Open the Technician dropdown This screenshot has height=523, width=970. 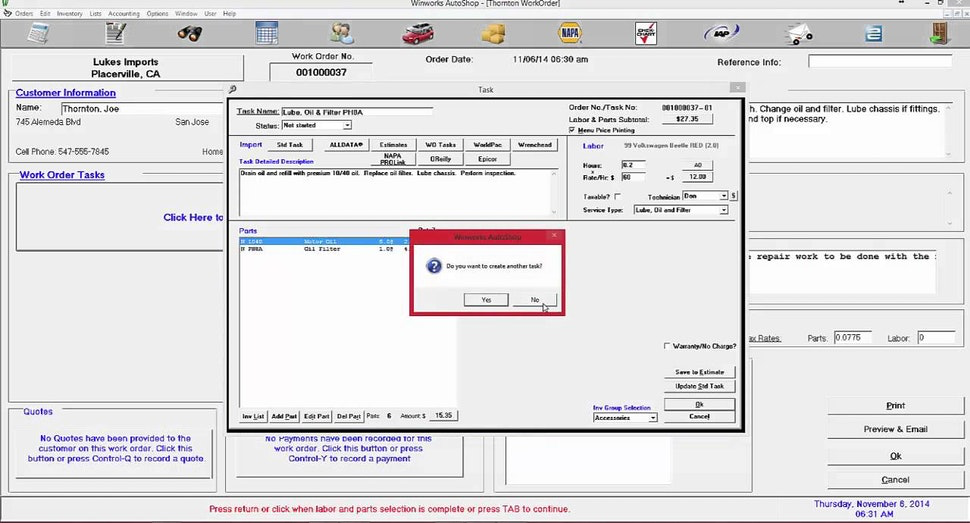723,196
